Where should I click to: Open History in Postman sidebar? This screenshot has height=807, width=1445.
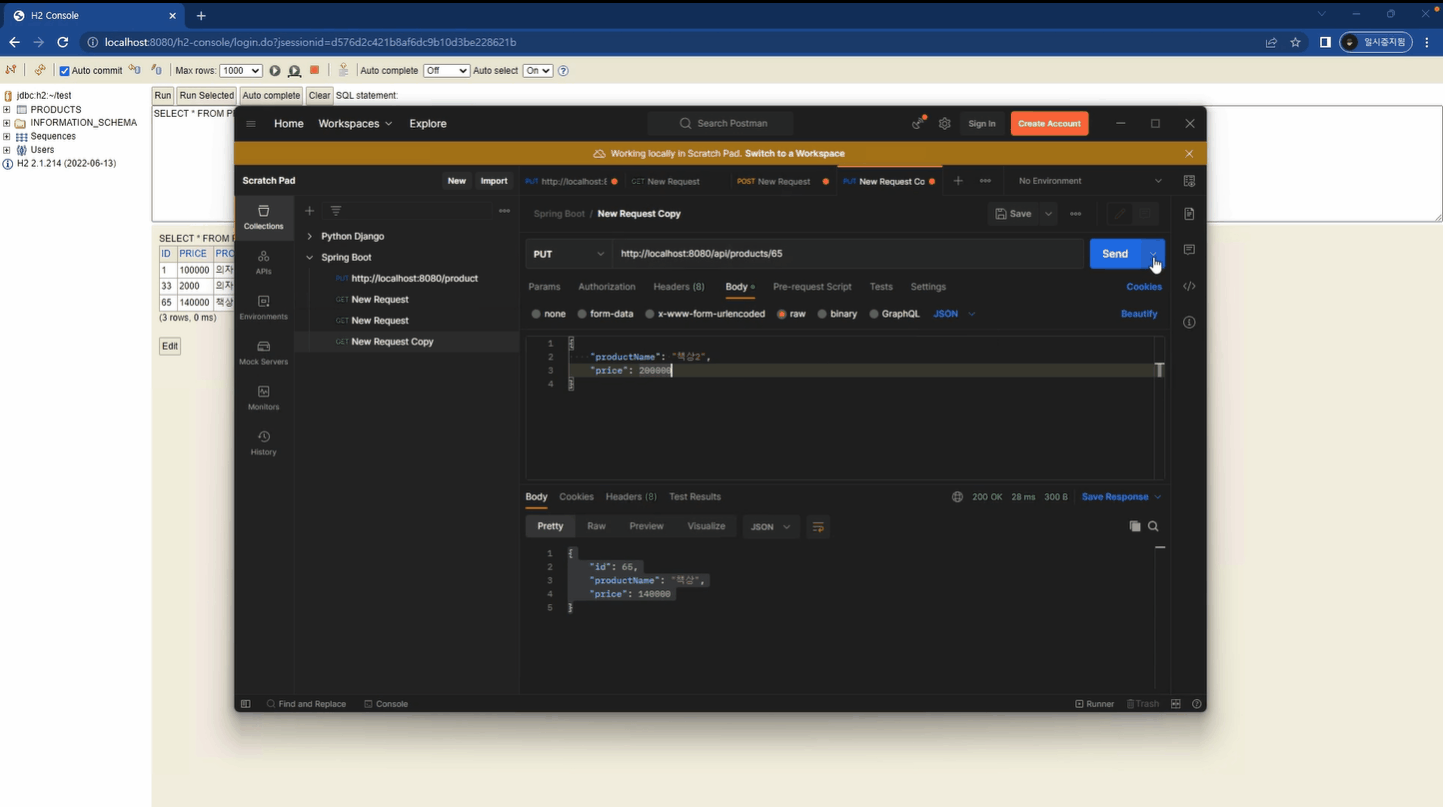[x=263, y=443]
